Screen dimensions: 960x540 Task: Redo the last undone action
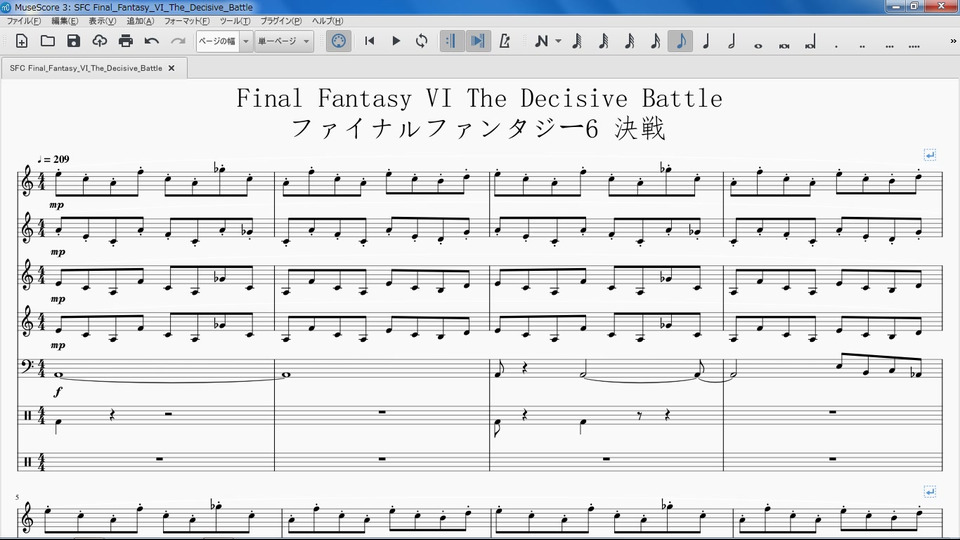[x=178, y=41]
